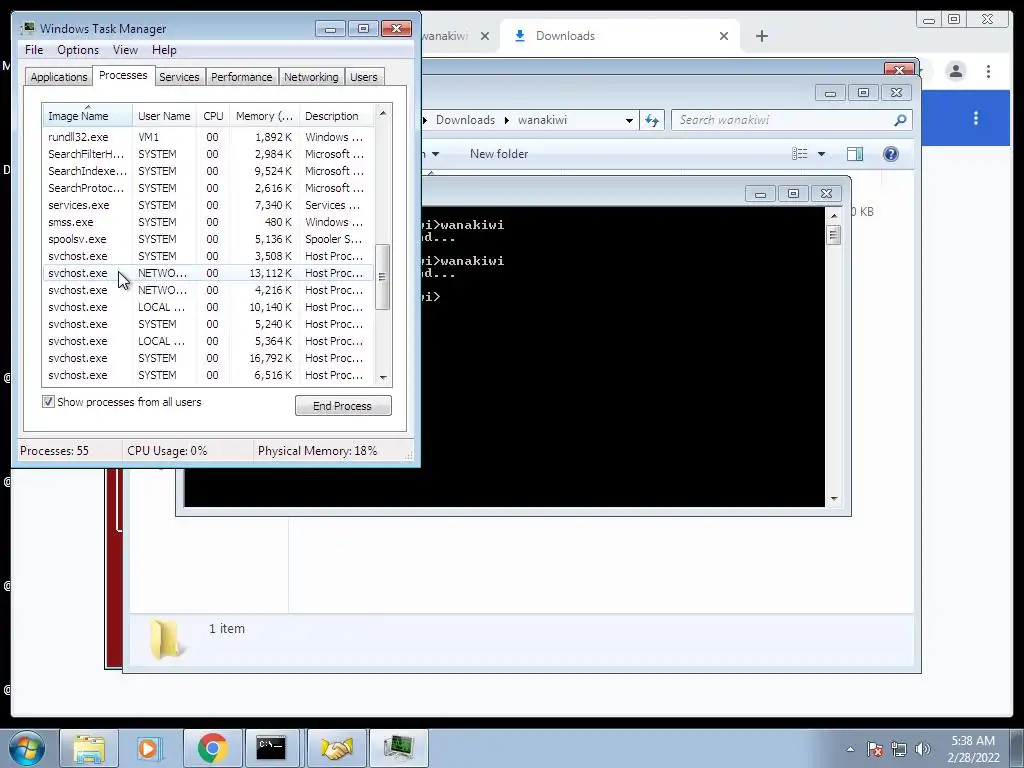Open the network tray icon
This screenshot has height=768, width=1024.
(899, 749)
